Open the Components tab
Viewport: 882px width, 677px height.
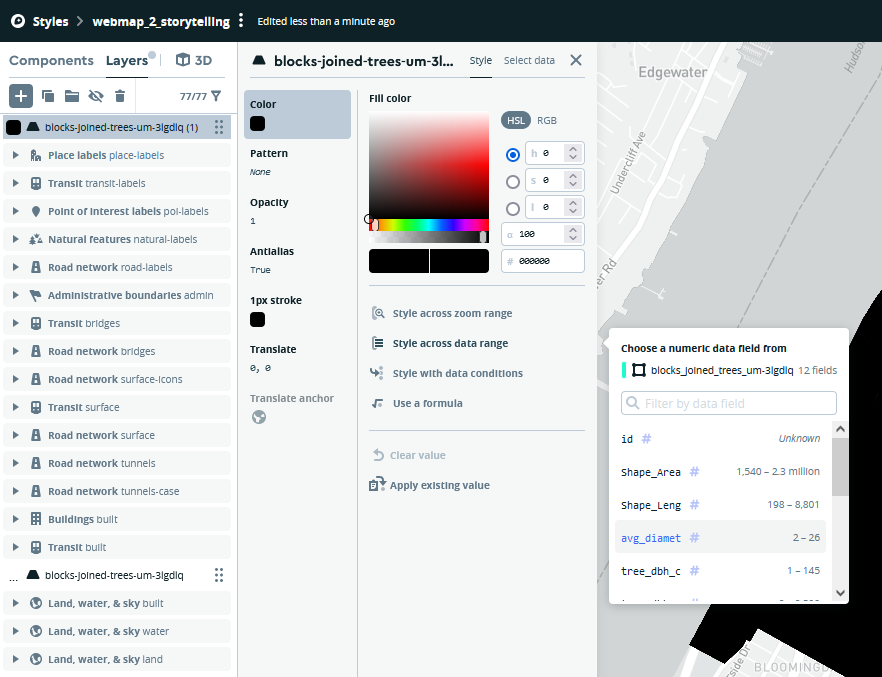[51, 60]
